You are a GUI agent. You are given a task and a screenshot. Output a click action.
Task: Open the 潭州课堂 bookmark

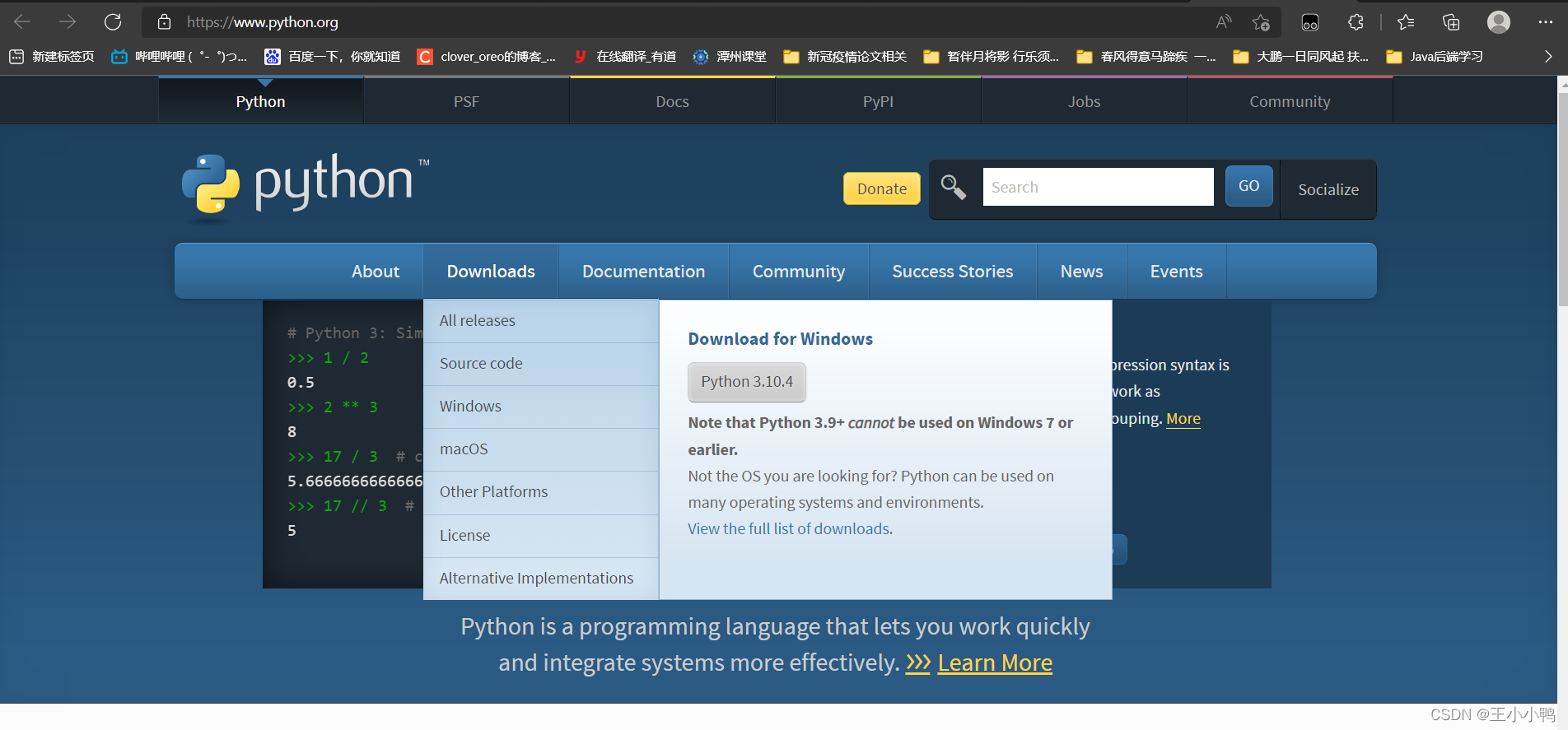point(730,56)
